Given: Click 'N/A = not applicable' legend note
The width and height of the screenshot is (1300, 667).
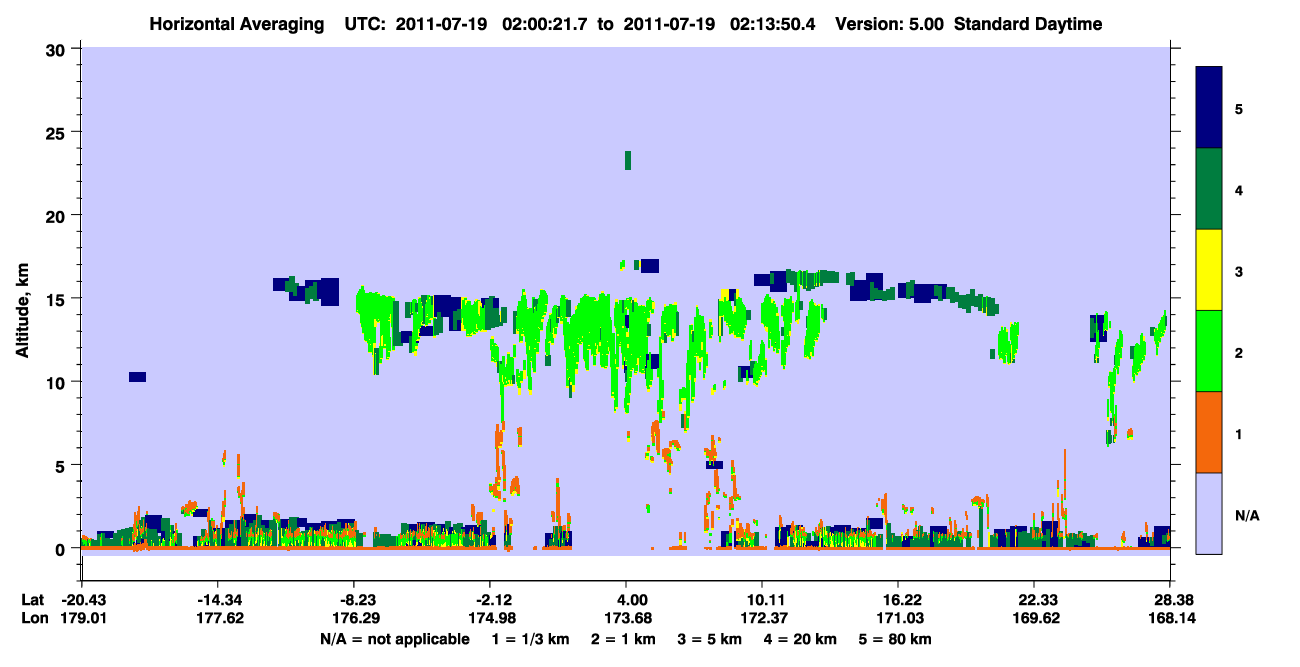Looking at the screenshot, I should (x=394, y=639).
